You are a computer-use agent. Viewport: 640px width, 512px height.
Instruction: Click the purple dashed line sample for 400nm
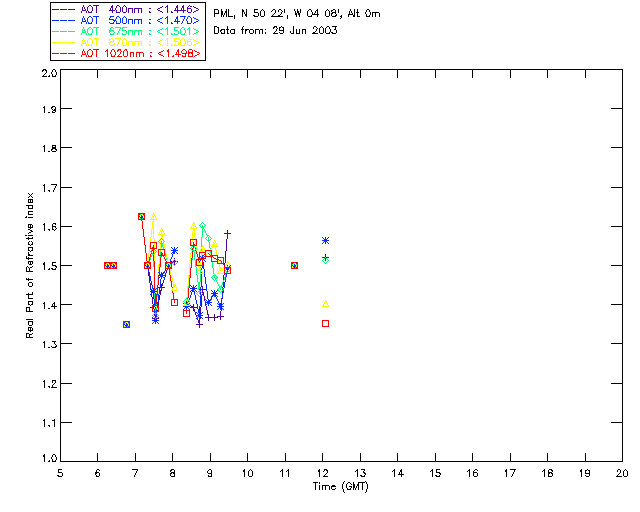click(x=64, y=9)
